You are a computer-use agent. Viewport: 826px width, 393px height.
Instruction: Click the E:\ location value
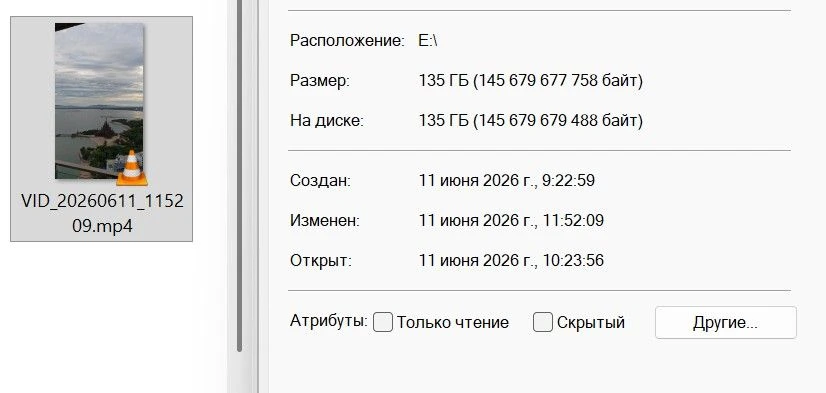(x=428, y=41)
